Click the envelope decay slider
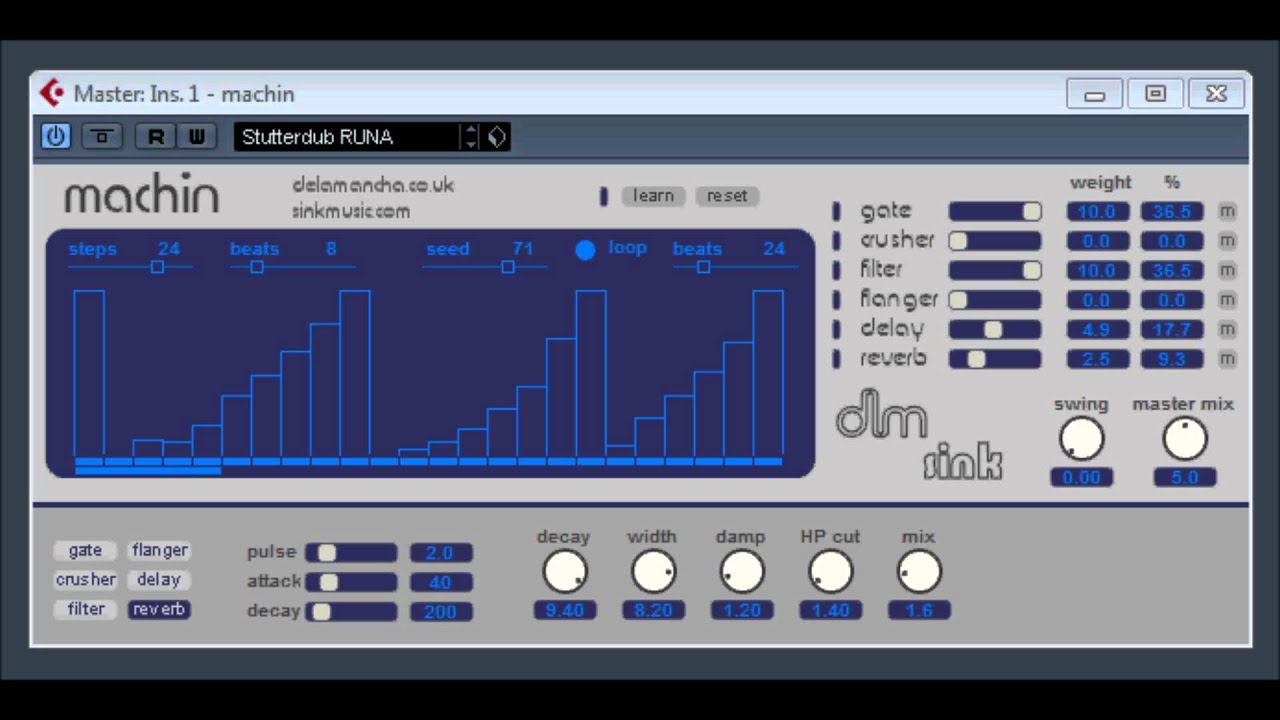The image size is (1280, 720). coord(351,612)
